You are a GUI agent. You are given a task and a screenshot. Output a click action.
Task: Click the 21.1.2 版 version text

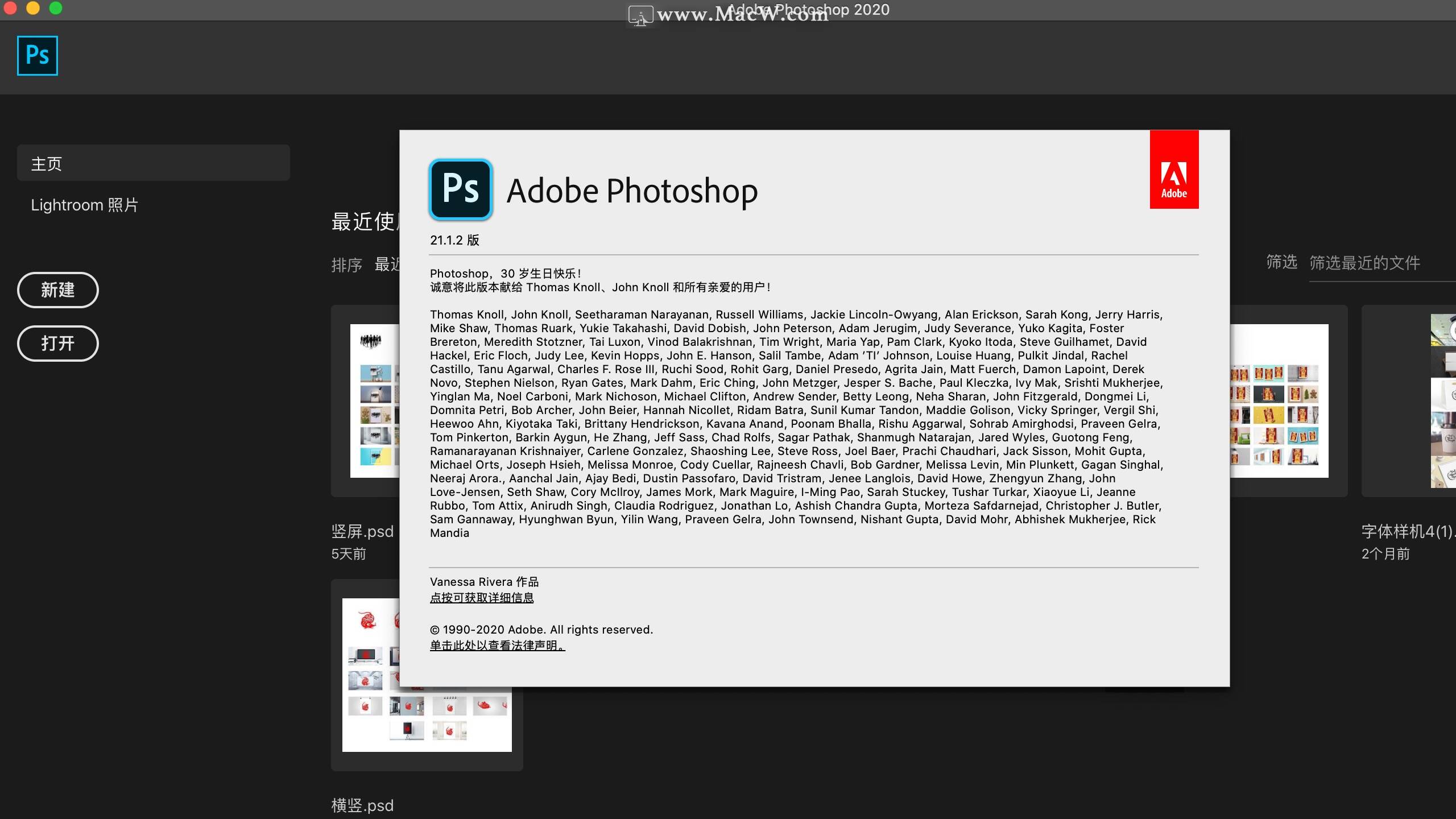454,240
